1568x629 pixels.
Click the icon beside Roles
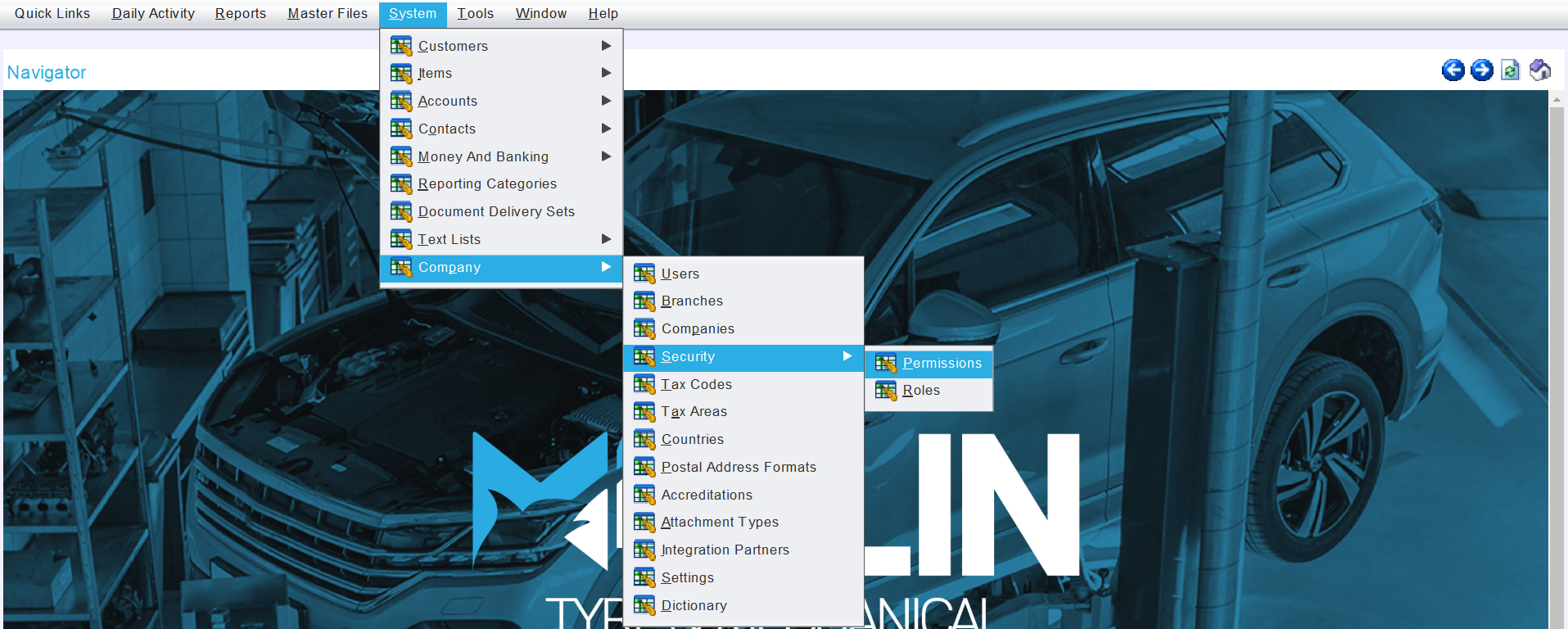886,391
